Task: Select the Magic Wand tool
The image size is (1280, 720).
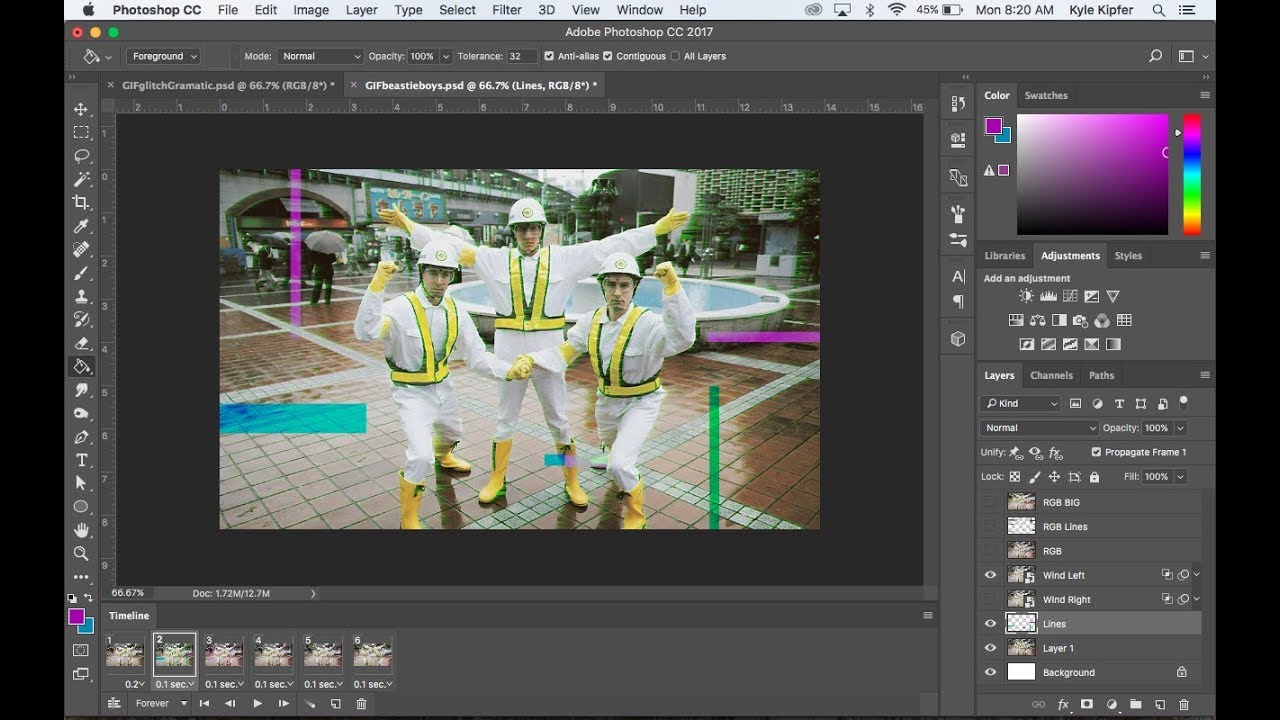Action: (81, 179)
